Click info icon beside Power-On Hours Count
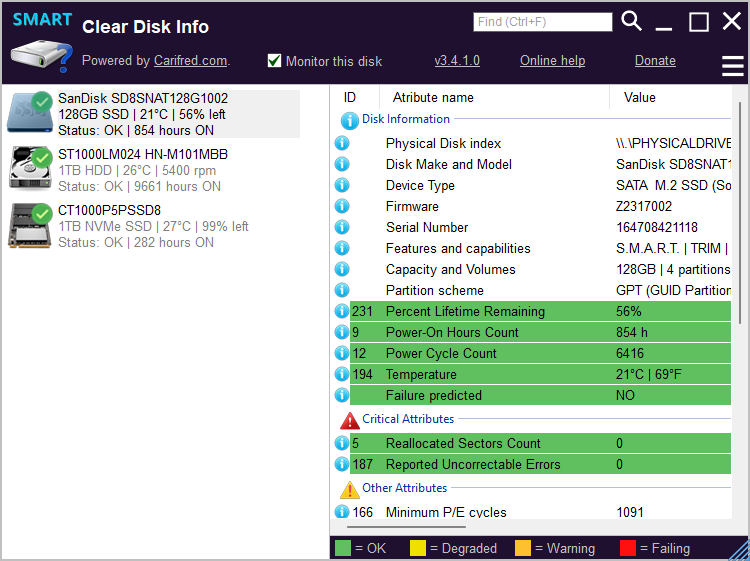This screenshot has height=561, width=750. click(342, 332)
